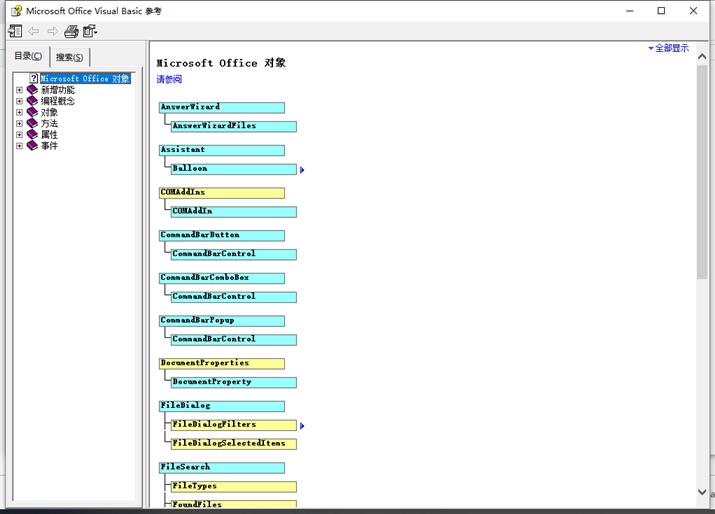
Task: Click the content scrollbar down arrow
Action: pos(702,492)
